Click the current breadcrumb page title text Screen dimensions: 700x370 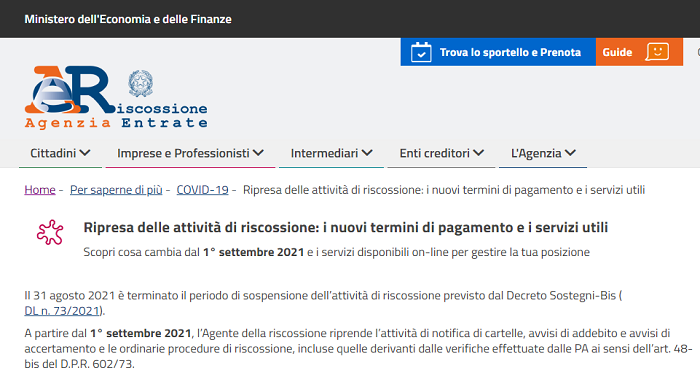point(444,190)
